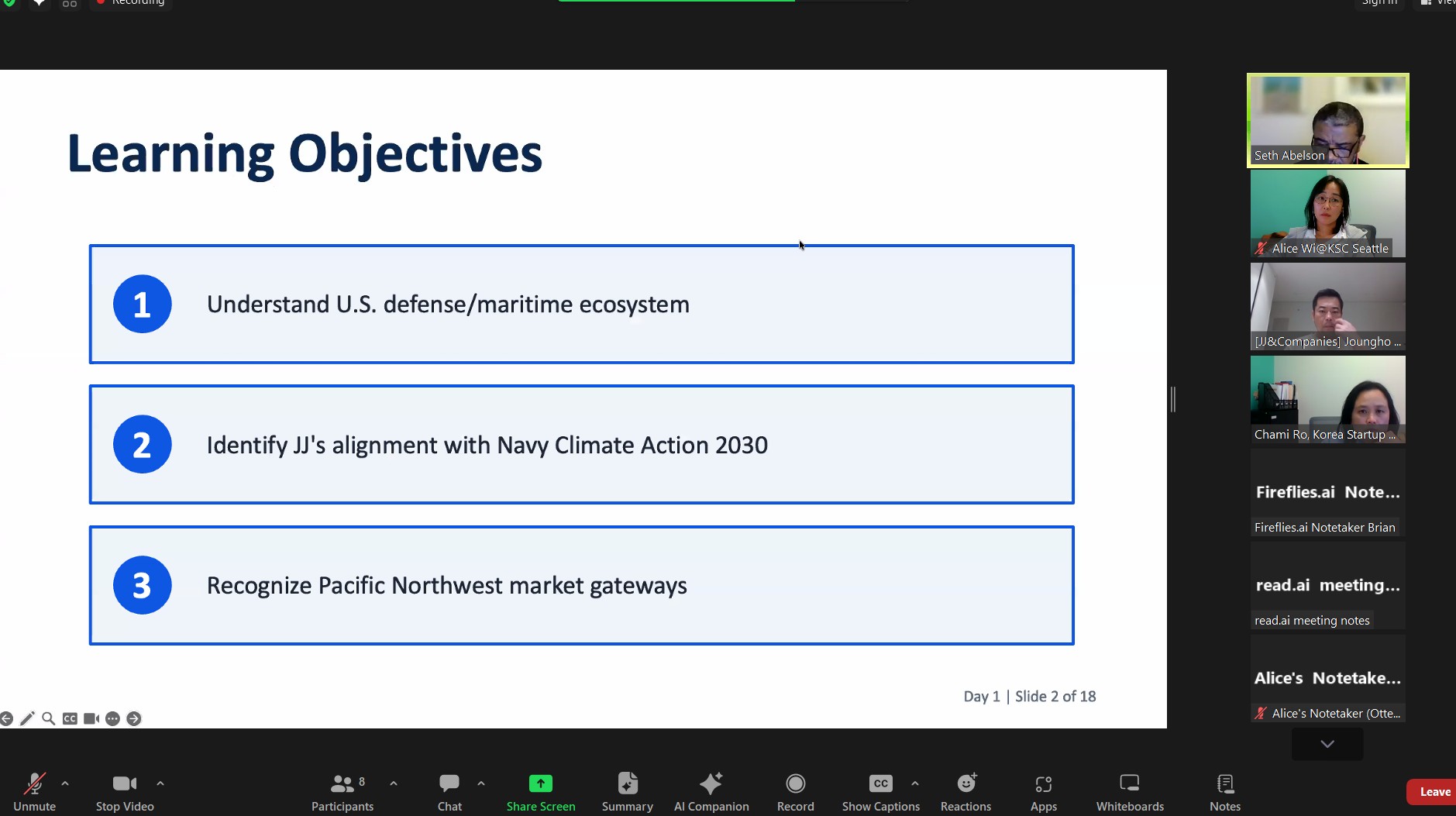Open the Participants panel

[342, 791]
